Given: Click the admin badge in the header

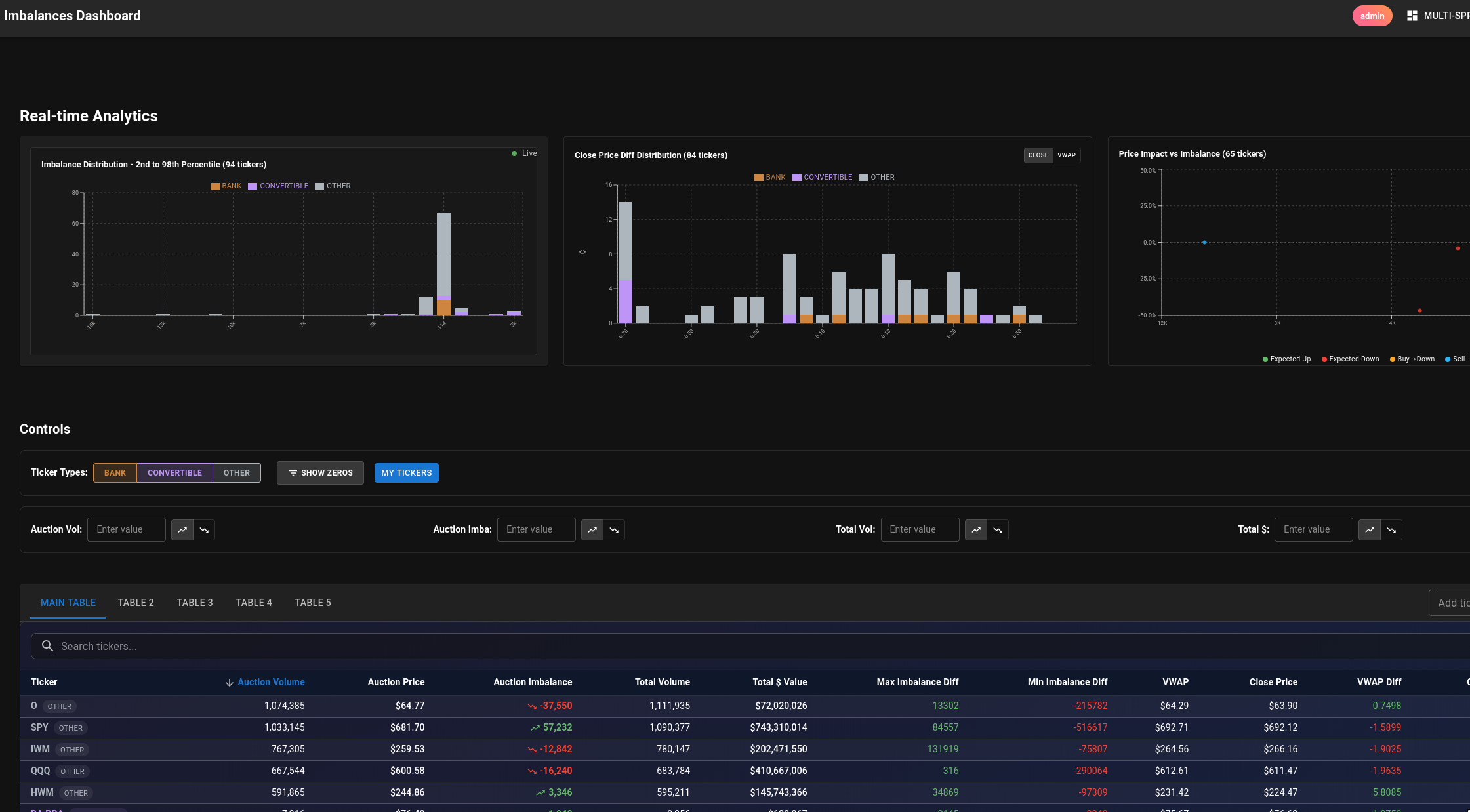Looking at the screenshot, I should click(1372, 15).
